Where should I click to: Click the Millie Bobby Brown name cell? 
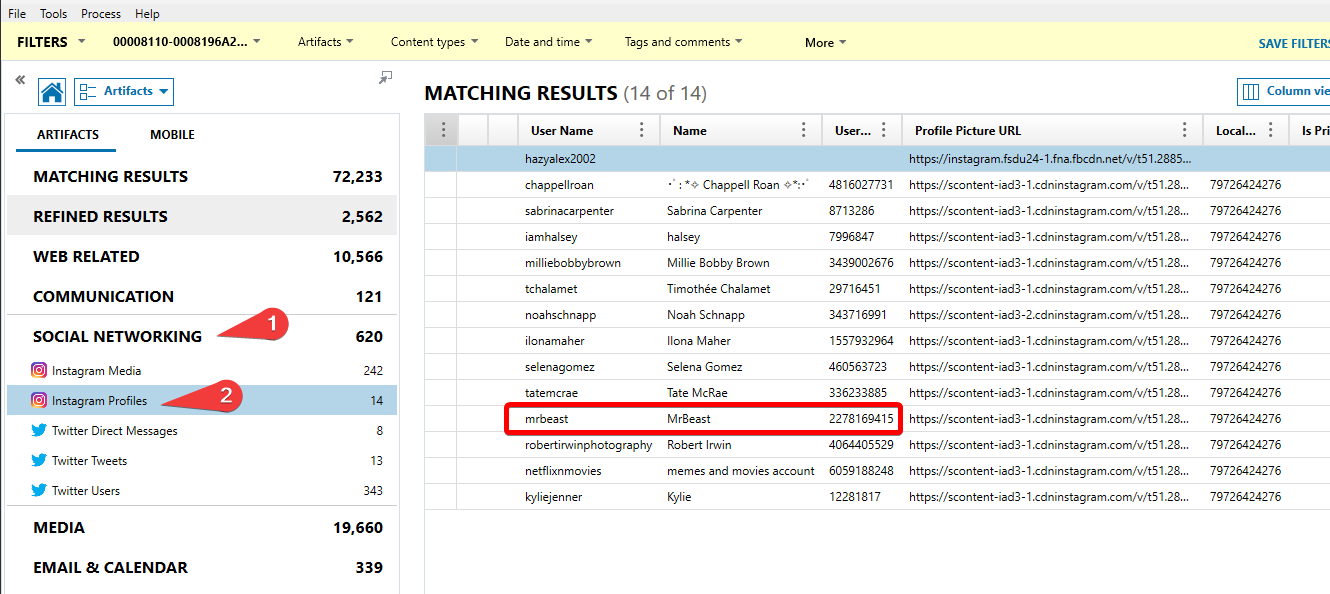[741, 263]
